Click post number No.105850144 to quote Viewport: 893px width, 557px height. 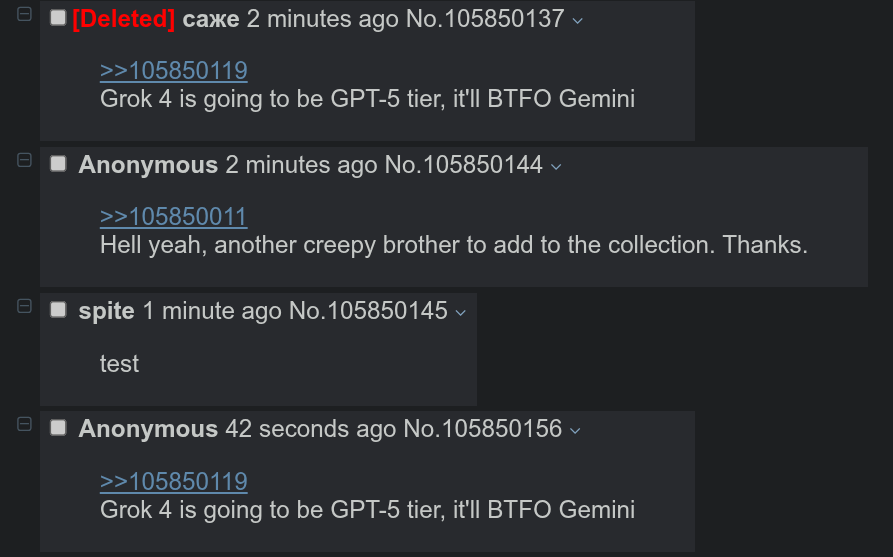[464, 164]
